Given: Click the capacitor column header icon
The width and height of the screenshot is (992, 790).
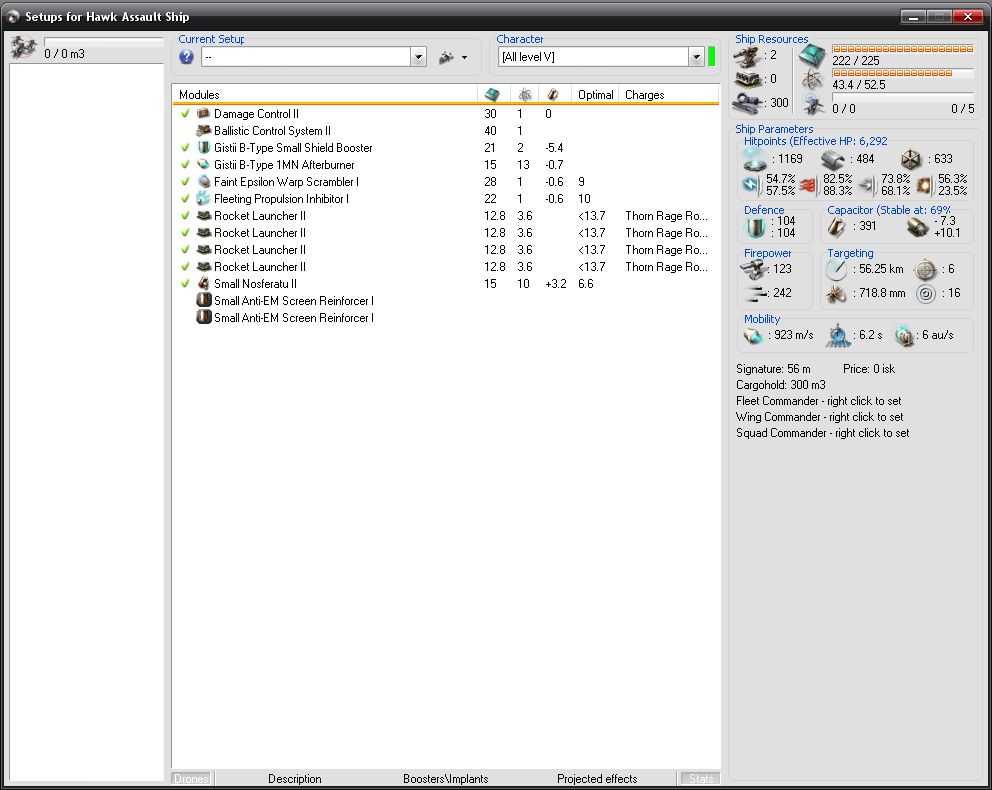Looking at the screenshot, I should click(553, 95).
